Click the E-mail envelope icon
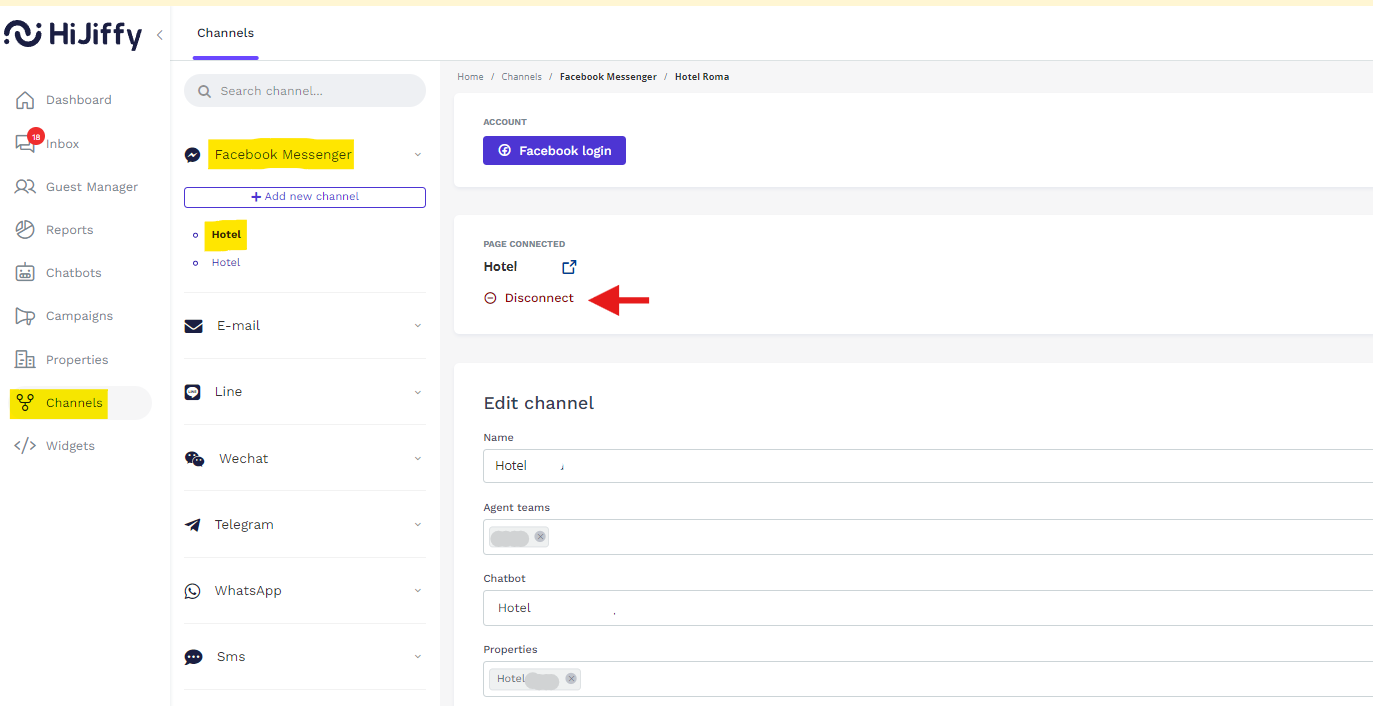 [194, 326]
